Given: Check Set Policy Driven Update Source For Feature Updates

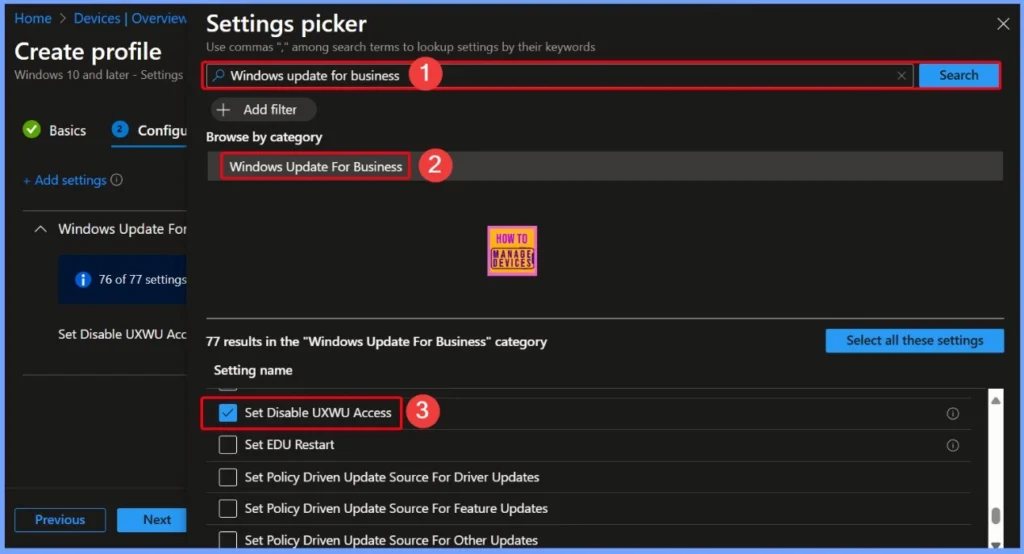Looking at the screenshot, I should [227, 508].
